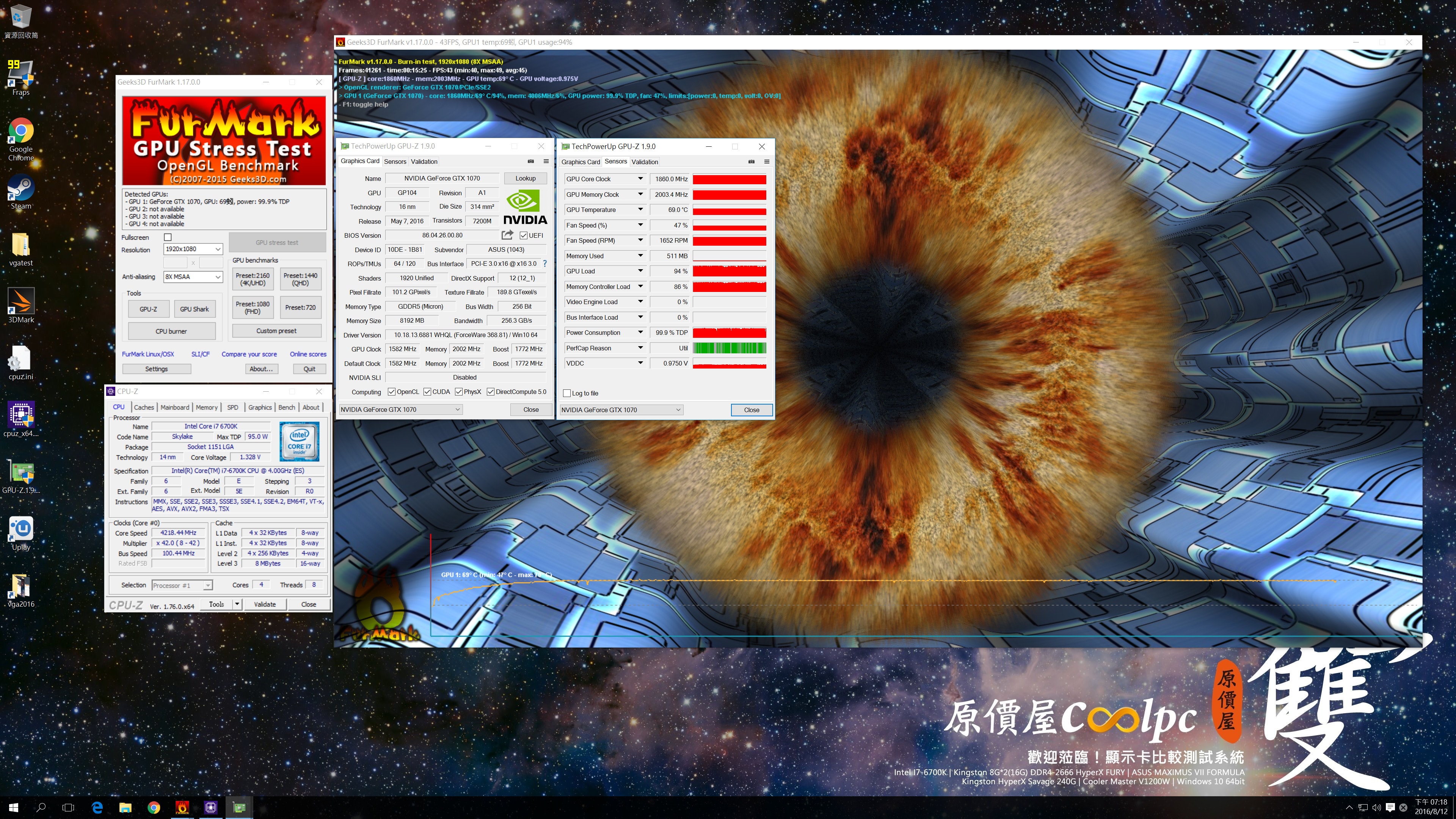Open the 3DMark desktop shortcut
Image resolution: width=1456 pixels, height=819 pixels.
tap(21, 306)
